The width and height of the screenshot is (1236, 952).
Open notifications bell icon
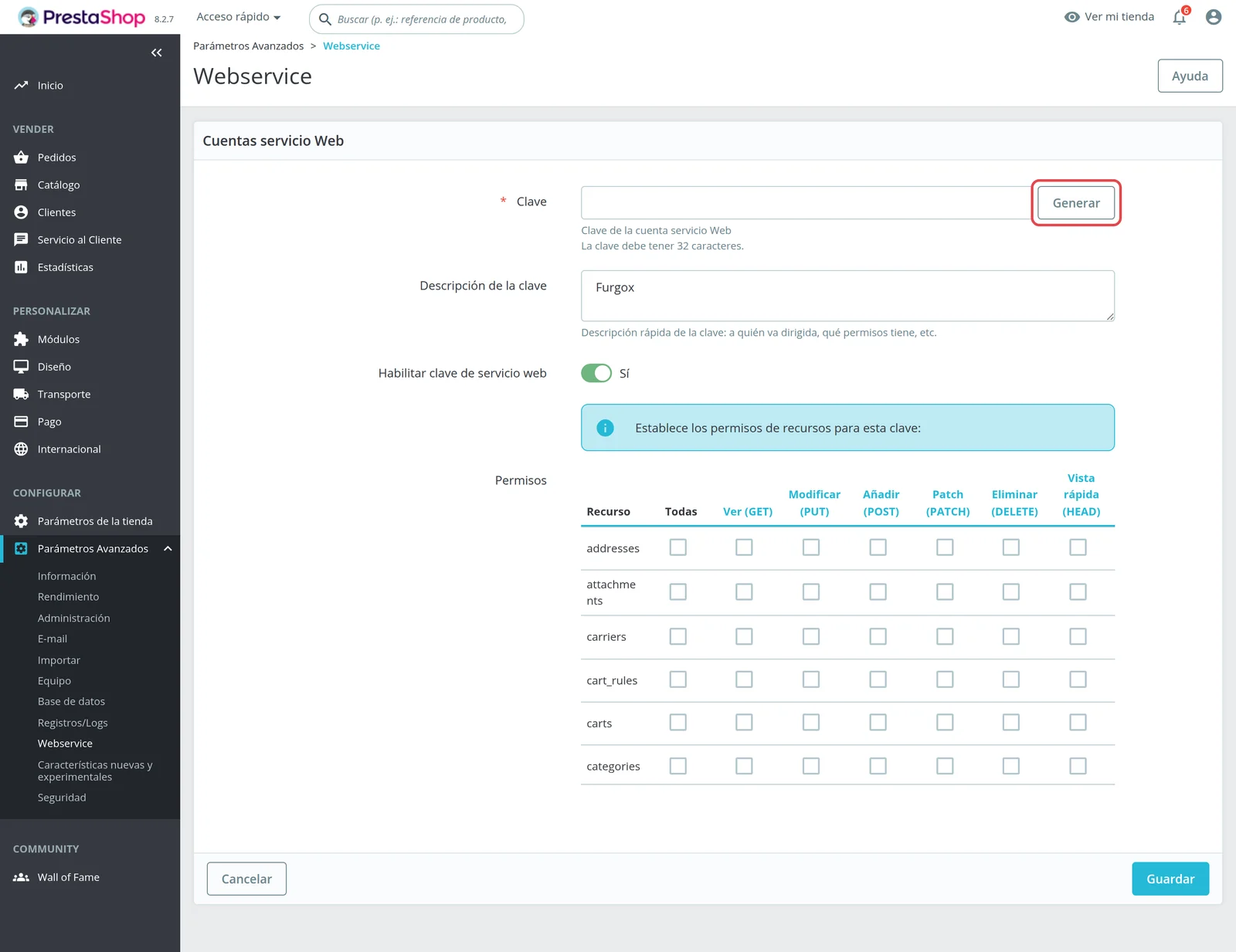[x=1180, y=17]
